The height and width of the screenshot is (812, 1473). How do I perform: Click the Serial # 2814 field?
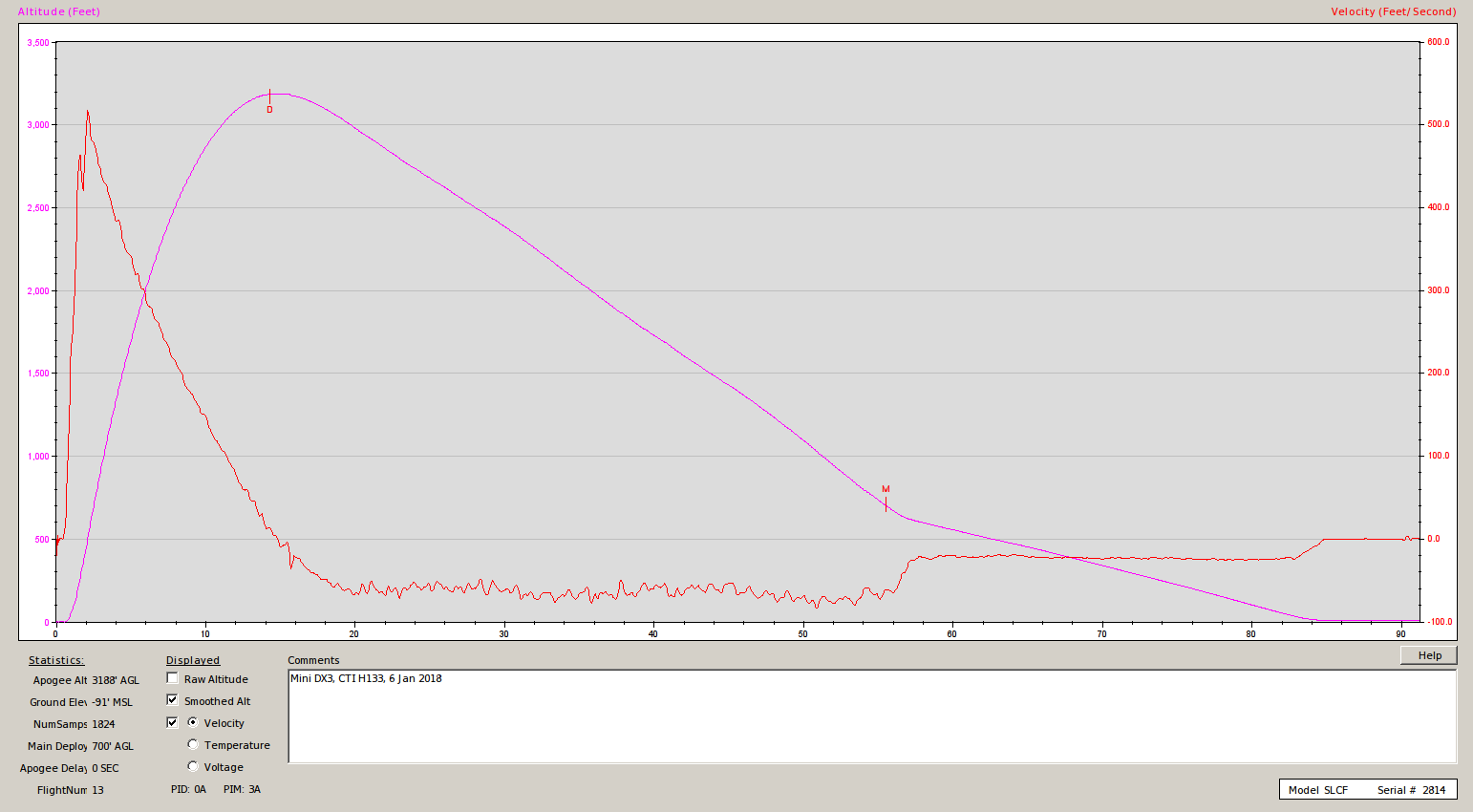tap(1411, 790)
